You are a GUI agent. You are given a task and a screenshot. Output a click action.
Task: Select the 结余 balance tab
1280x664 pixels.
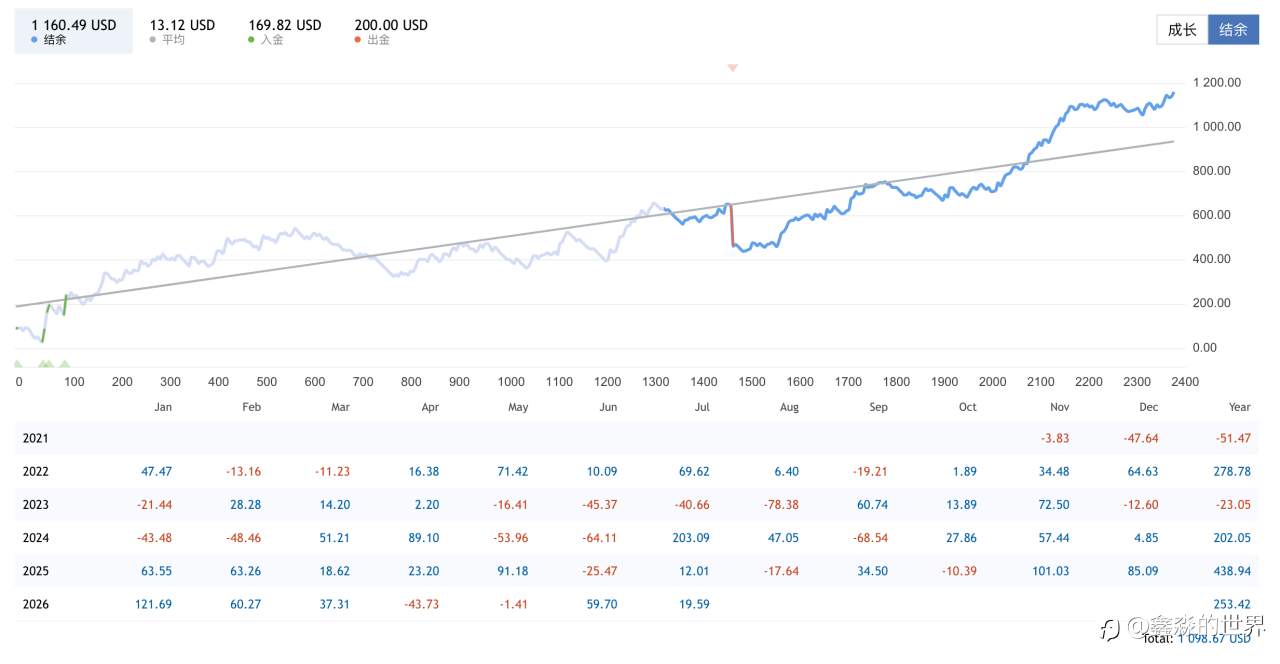pos(1233,30)
